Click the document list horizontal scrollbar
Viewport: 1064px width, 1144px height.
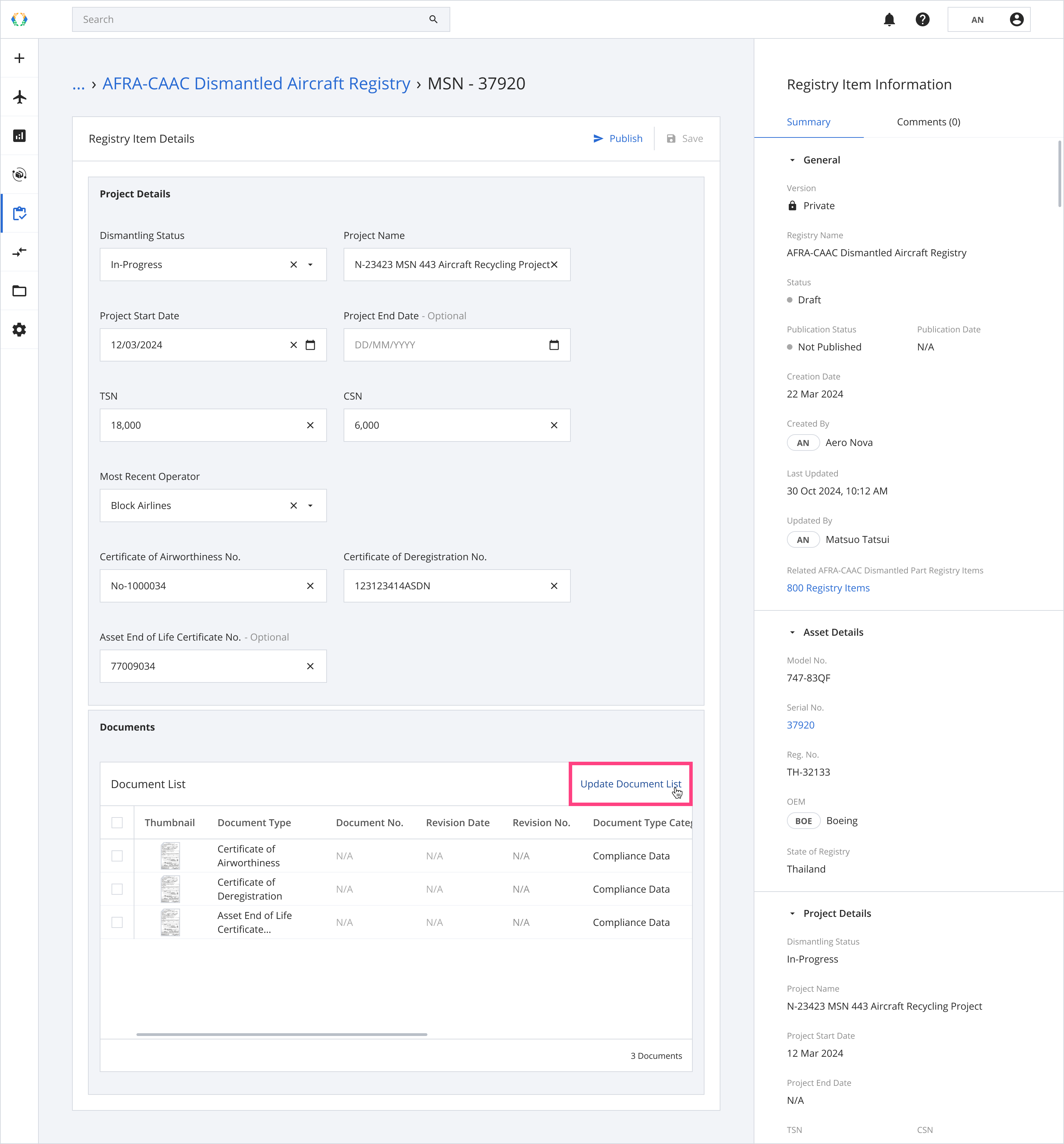pyautogui.click(x=282, y=1034)
